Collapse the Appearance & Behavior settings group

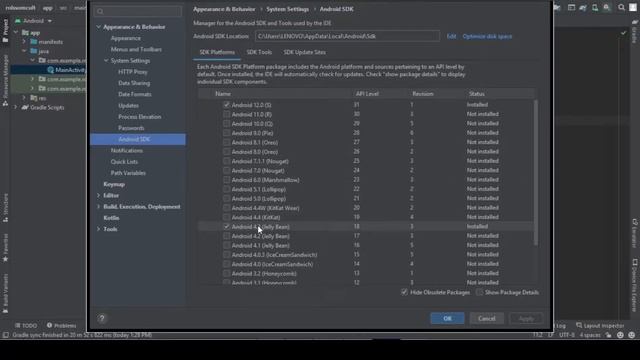[98, 27]
